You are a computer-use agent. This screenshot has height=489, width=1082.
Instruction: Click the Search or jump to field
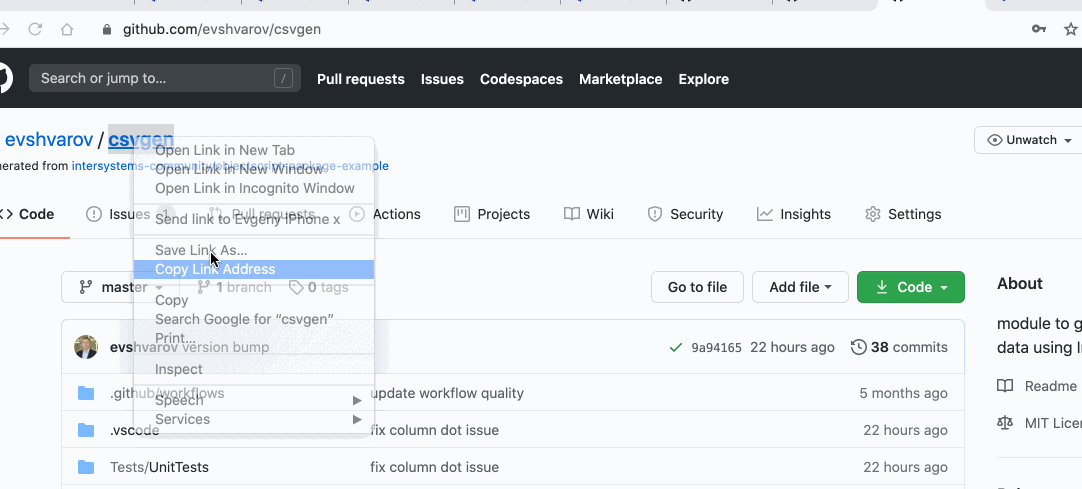(164, 78)
